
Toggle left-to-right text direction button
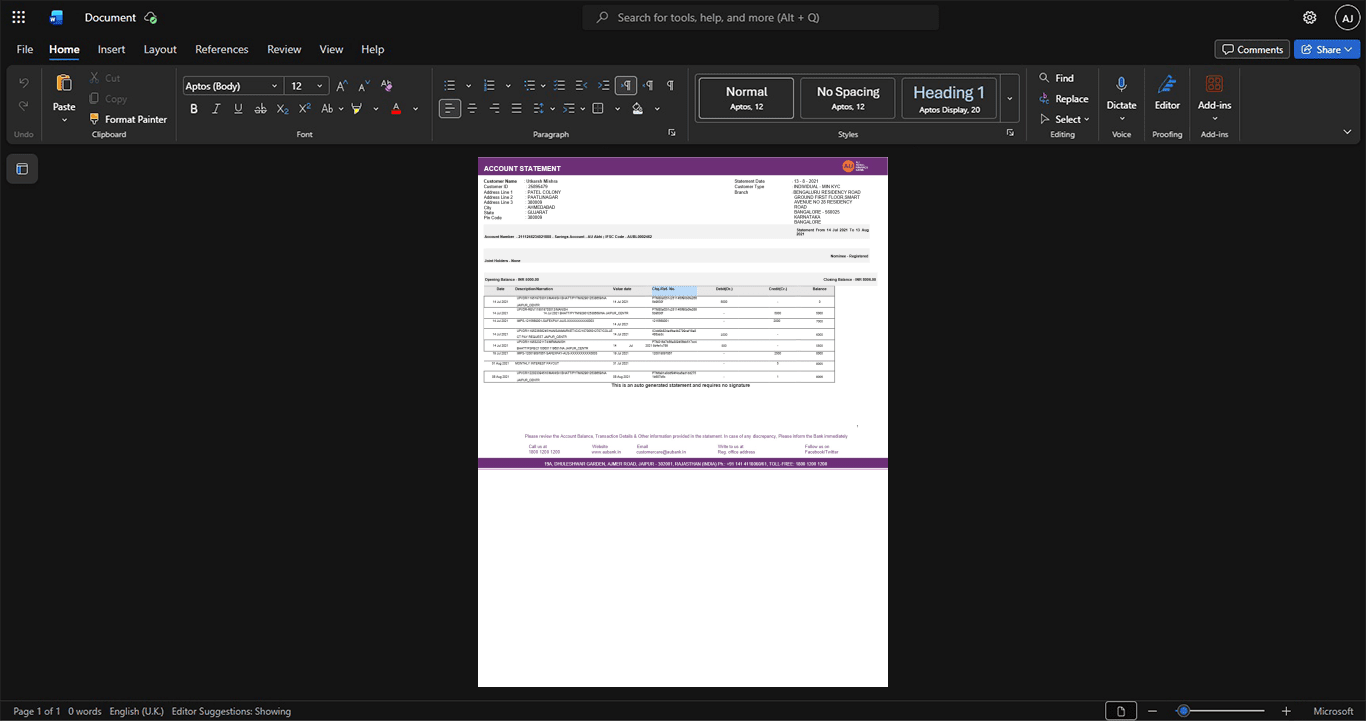pyautogui.click(x=626, y=85)
